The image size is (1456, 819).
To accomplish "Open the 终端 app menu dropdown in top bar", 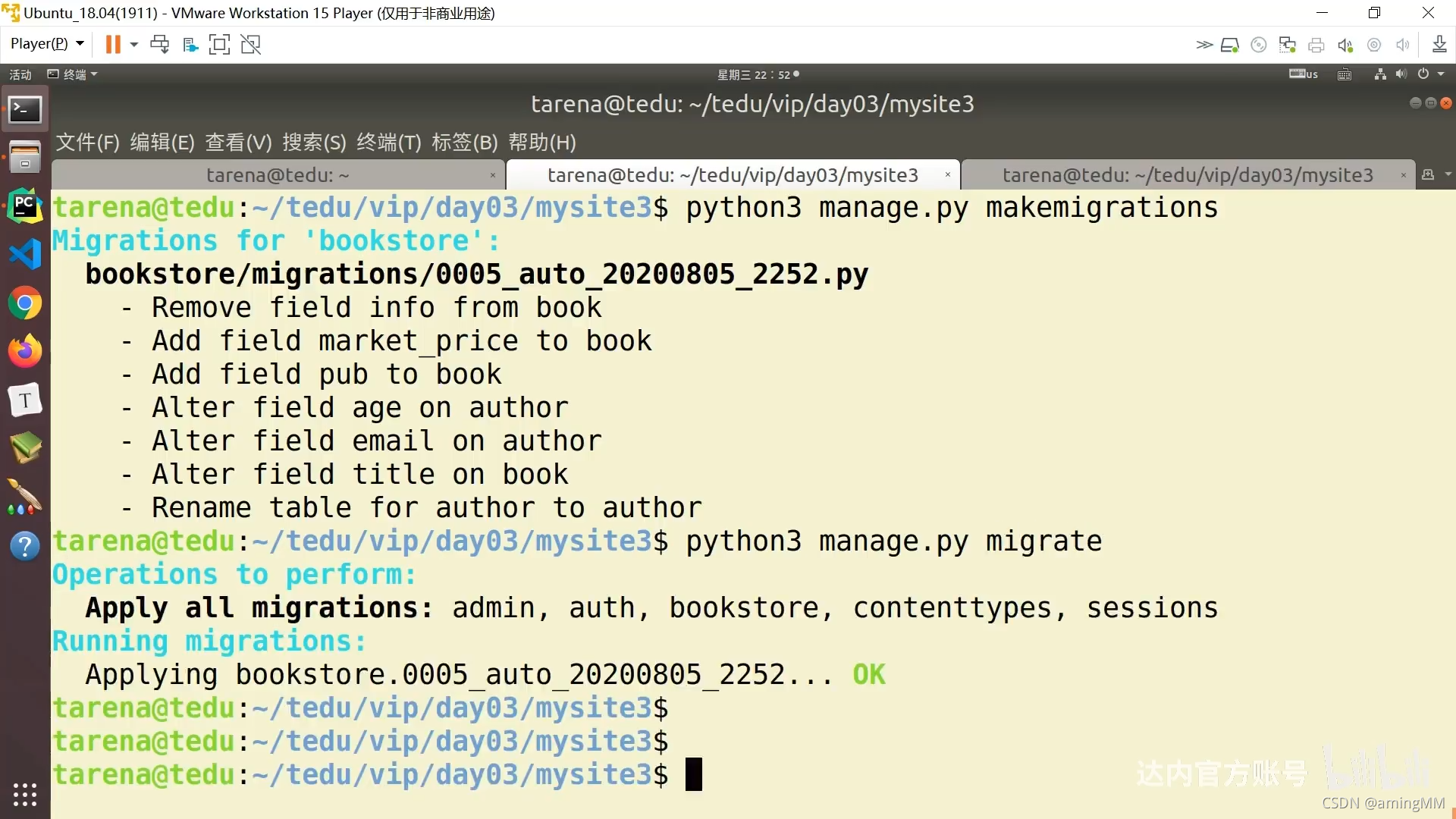I will click(x=73, y=74).
